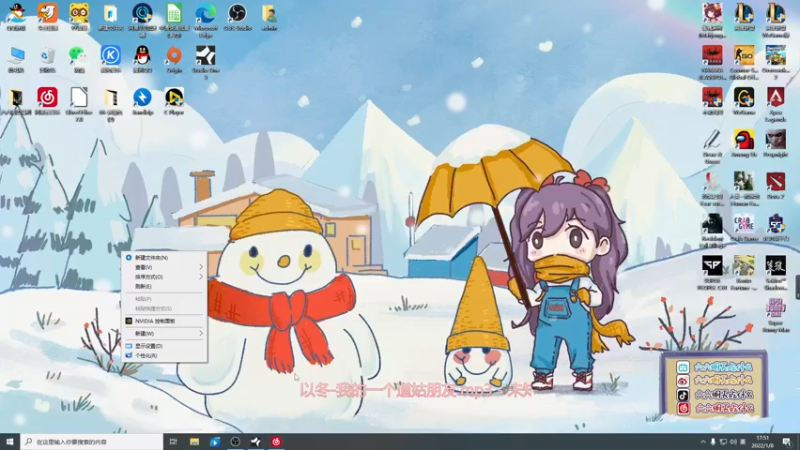Open the Crab Game shortcut
This screenshot has width=800, height=450.
coord(744,228)
